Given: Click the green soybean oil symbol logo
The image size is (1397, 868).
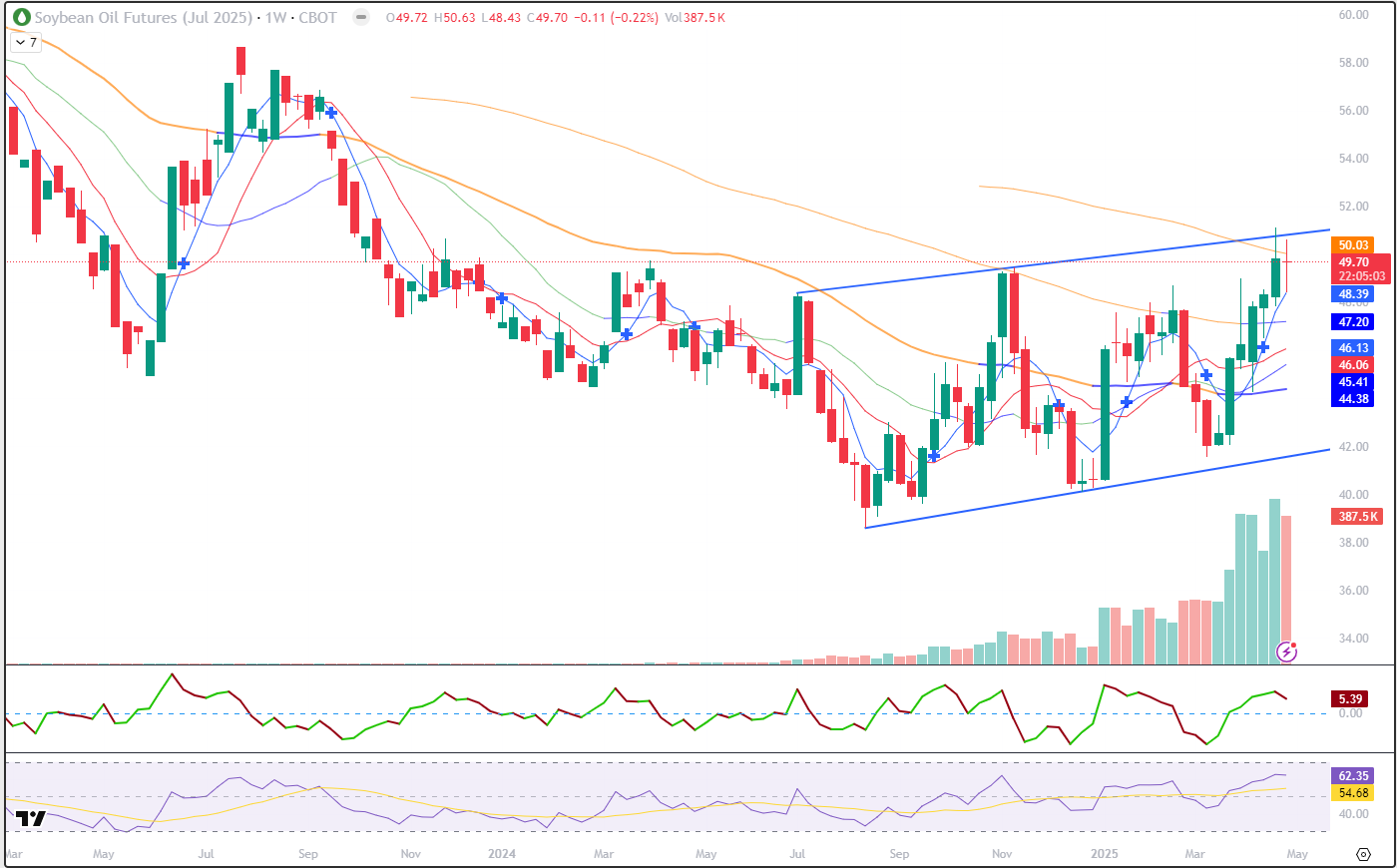Looking at the screenshot, I should (20, 18).
